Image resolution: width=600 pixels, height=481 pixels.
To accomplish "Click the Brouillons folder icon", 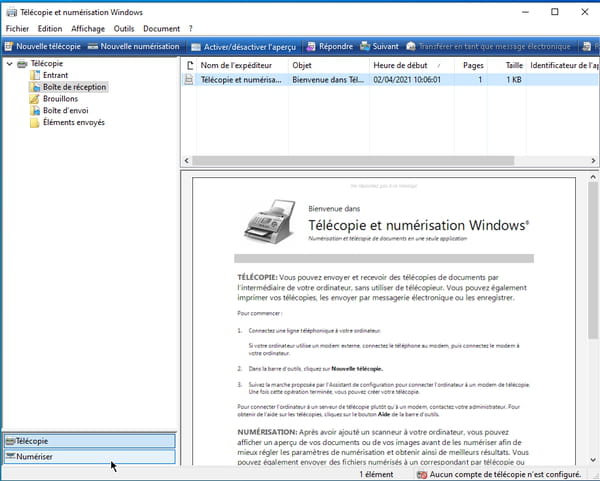I will click(35, 99).
